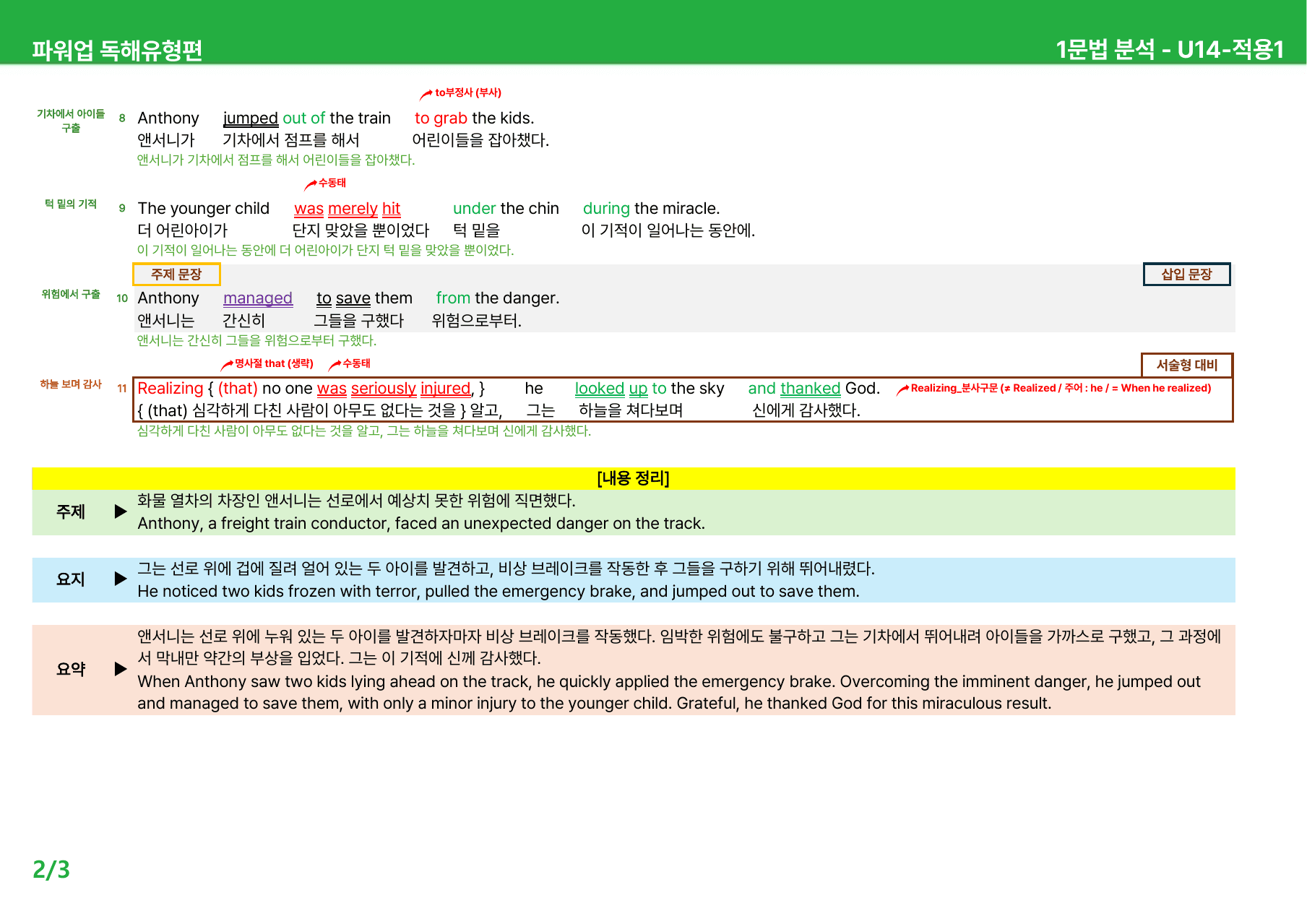This screenshot has width=1307, height=924.
Task: Click the red phrase 'to grab'
Action: (x=441, y=118)
